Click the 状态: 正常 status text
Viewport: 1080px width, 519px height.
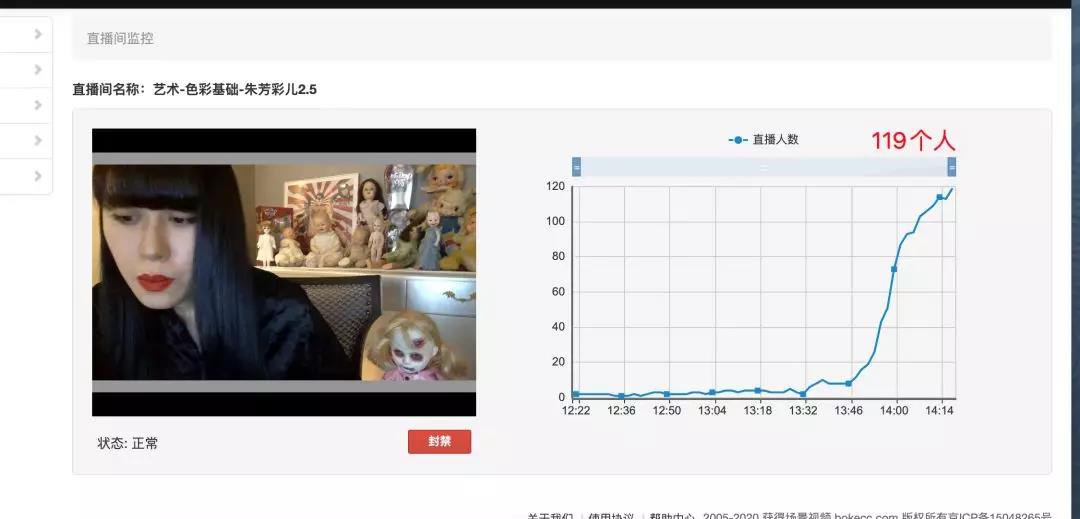127,443
